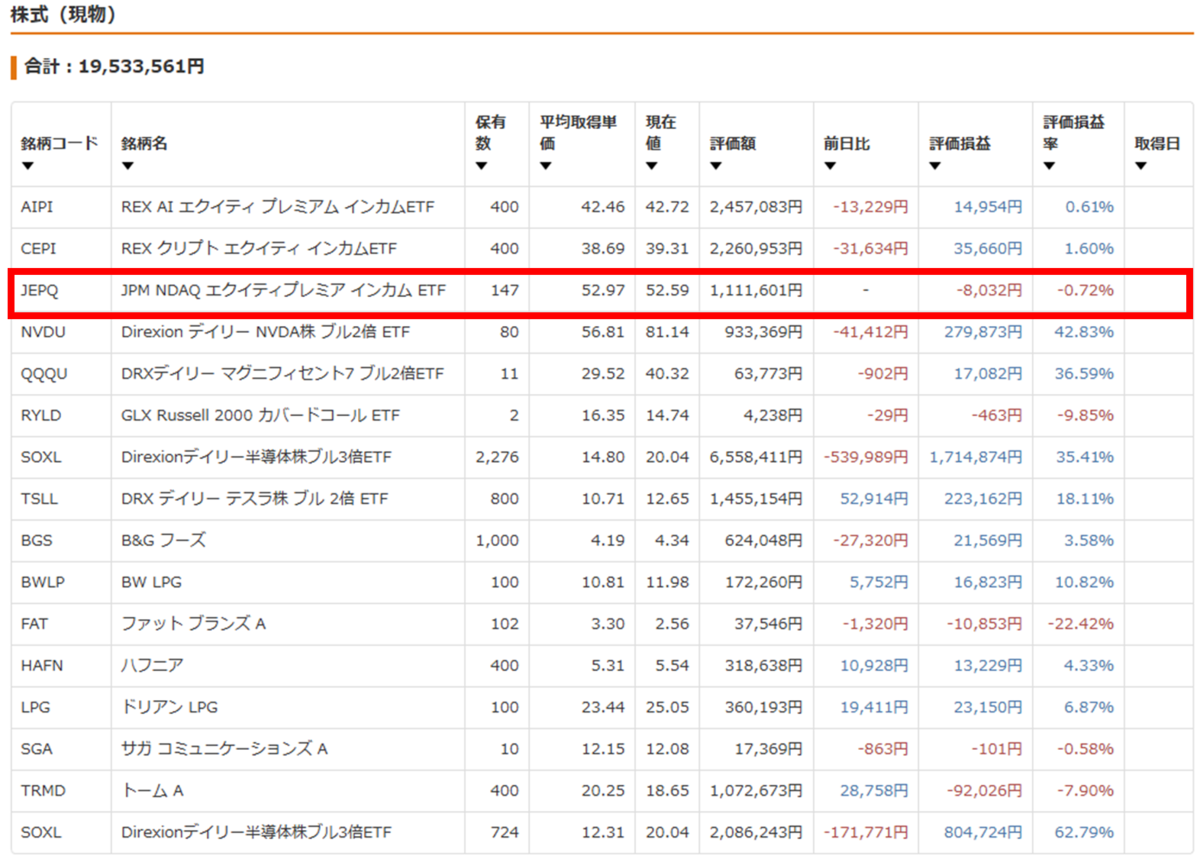Click name ファット ブランズ A
This screenshot has height=859, width=1200.
pyautogui.click(x=193, y=624)
